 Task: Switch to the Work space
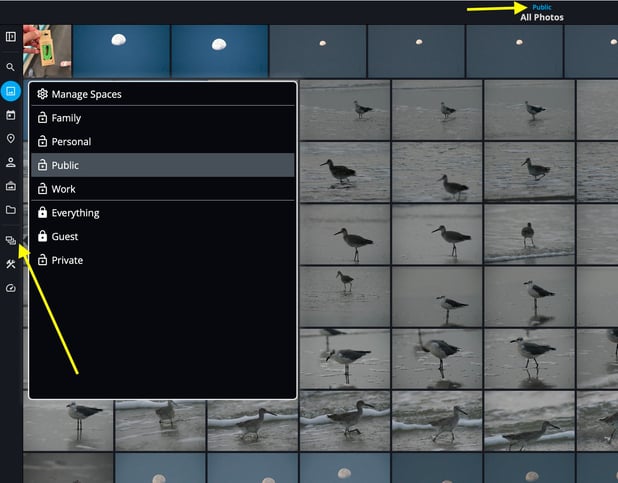coord(63,189)
